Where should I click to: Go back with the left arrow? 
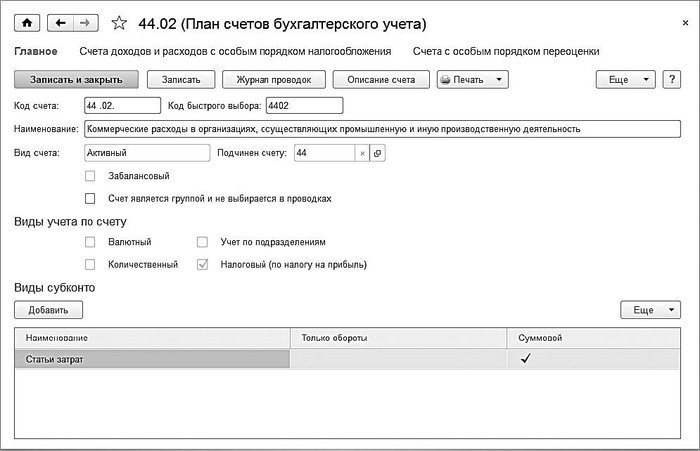(x=59, y=22)
